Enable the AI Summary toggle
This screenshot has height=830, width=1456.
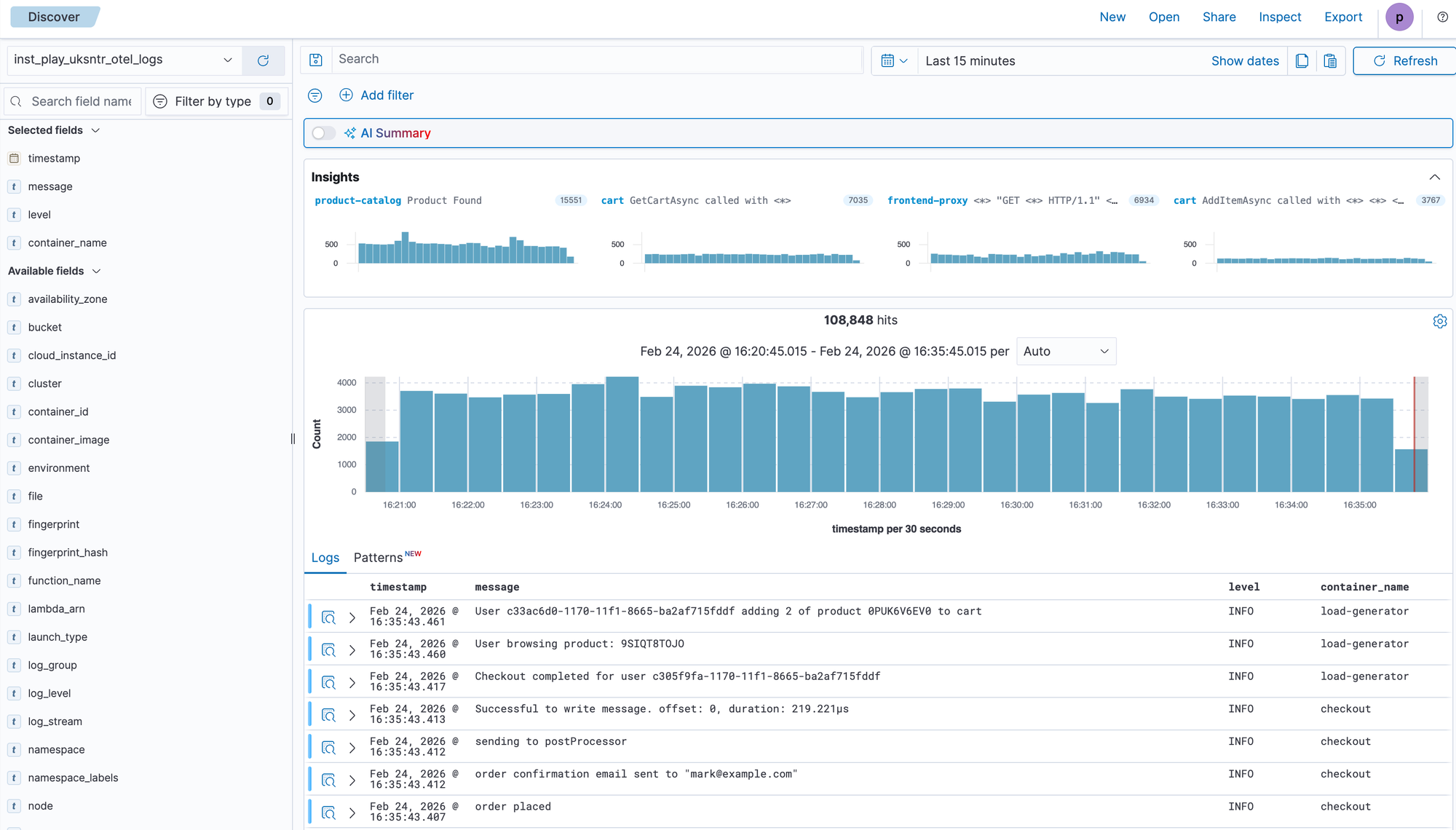323,133
